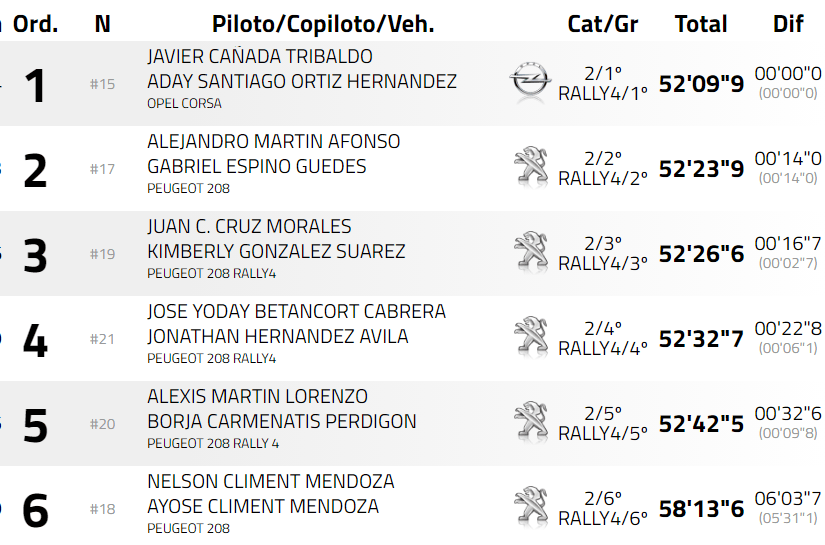The height and width of the screenshot is (545, 825).
Task: Open Alejandro Martin Afonso's entry
Action: coord(273,142)
